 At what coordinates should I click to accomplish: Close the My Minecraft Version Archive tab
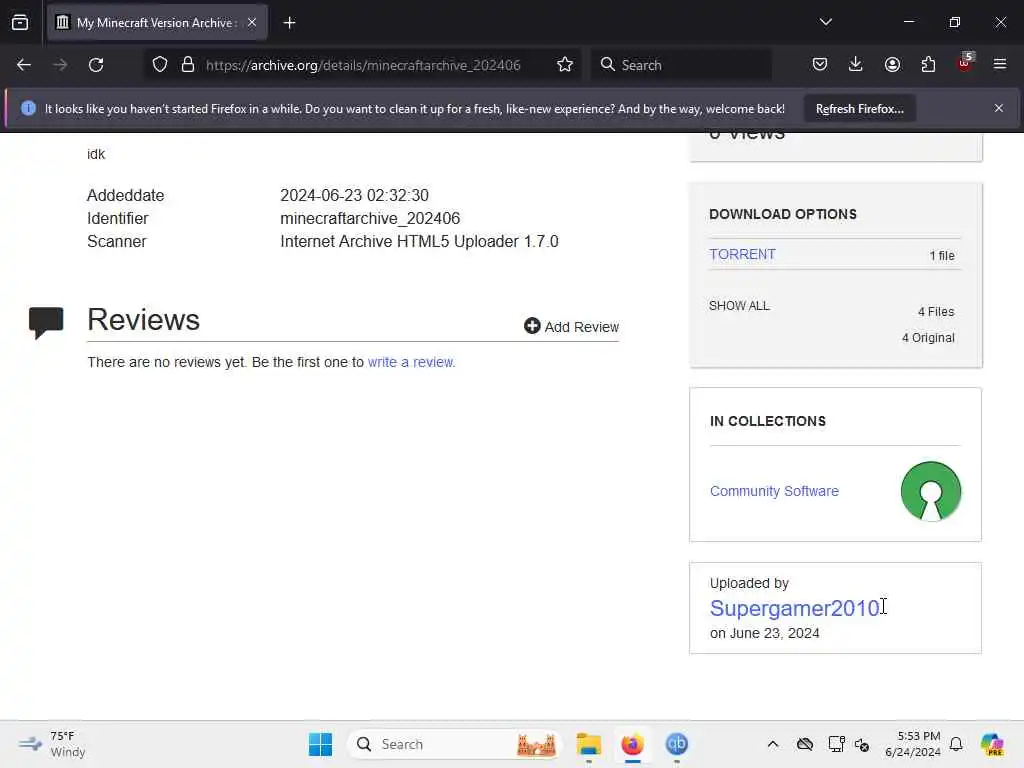[x=252, y=22]
